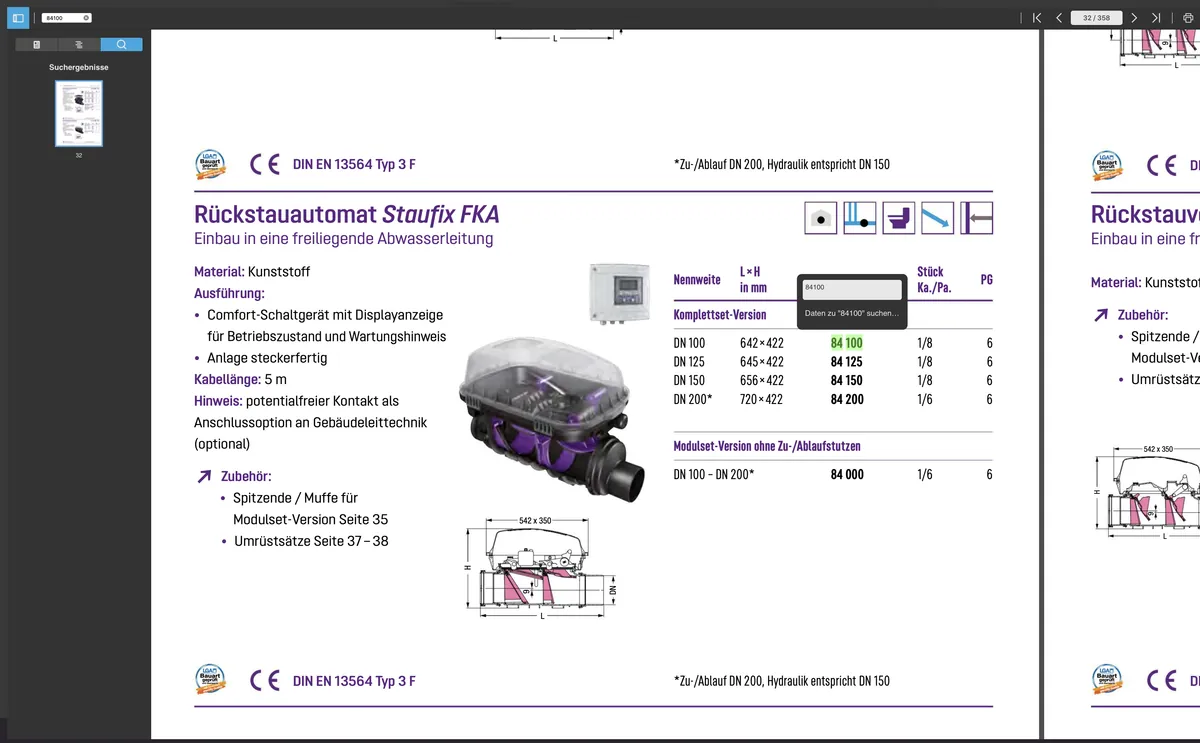Clear the search field with the x icon

pyautogui.click(x=86, y=18)
